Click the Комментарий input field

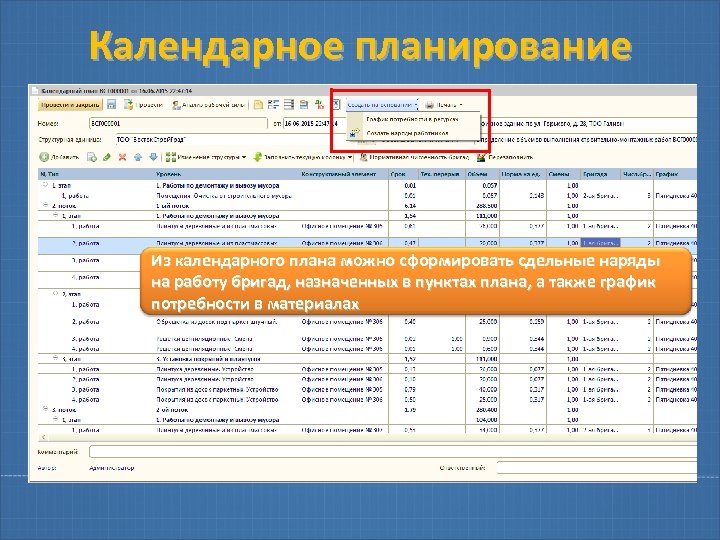pos(393,452)
